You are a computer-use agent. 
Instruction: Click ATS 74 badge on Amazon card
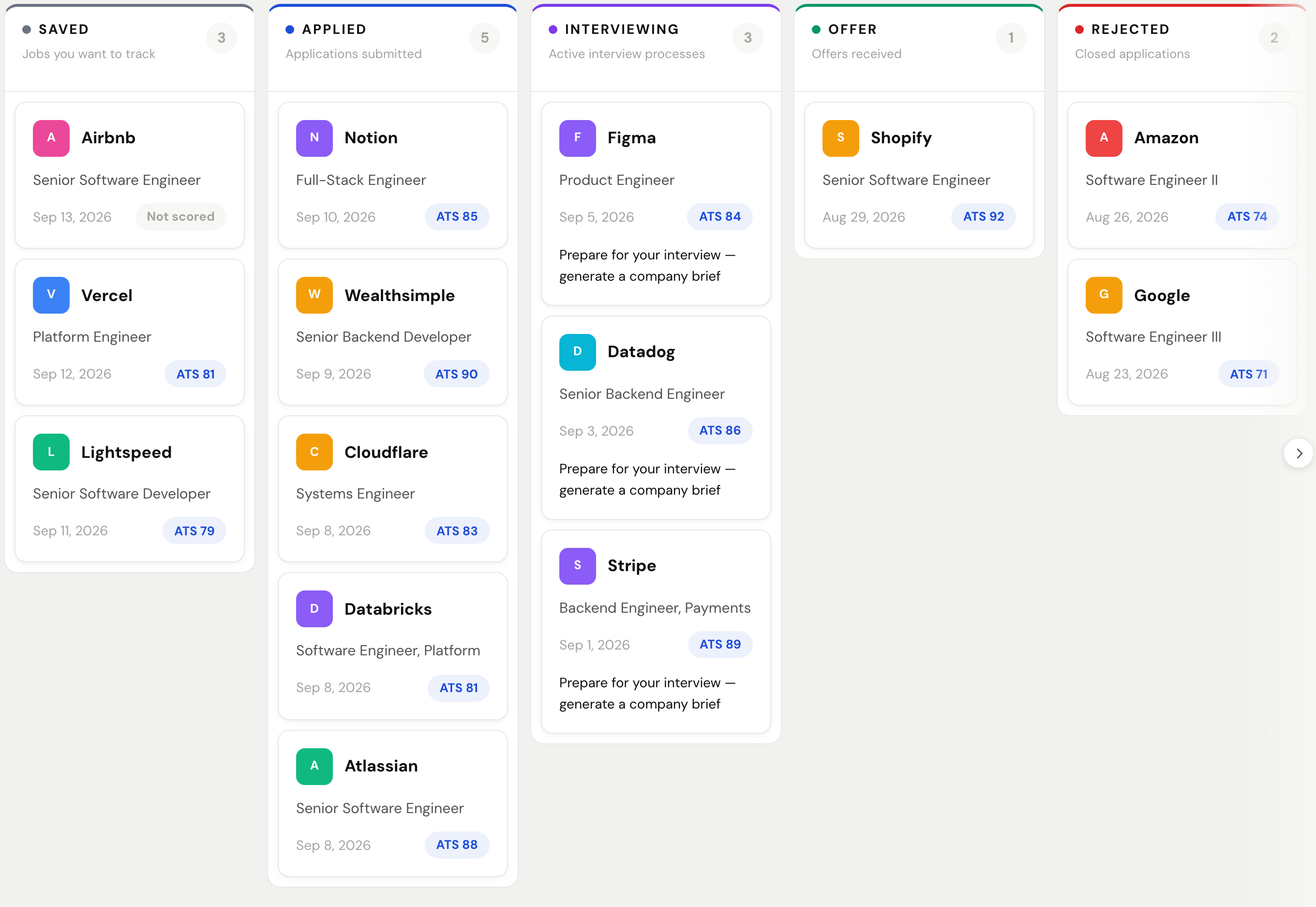pyautogui.click(x=1247, y=216)
